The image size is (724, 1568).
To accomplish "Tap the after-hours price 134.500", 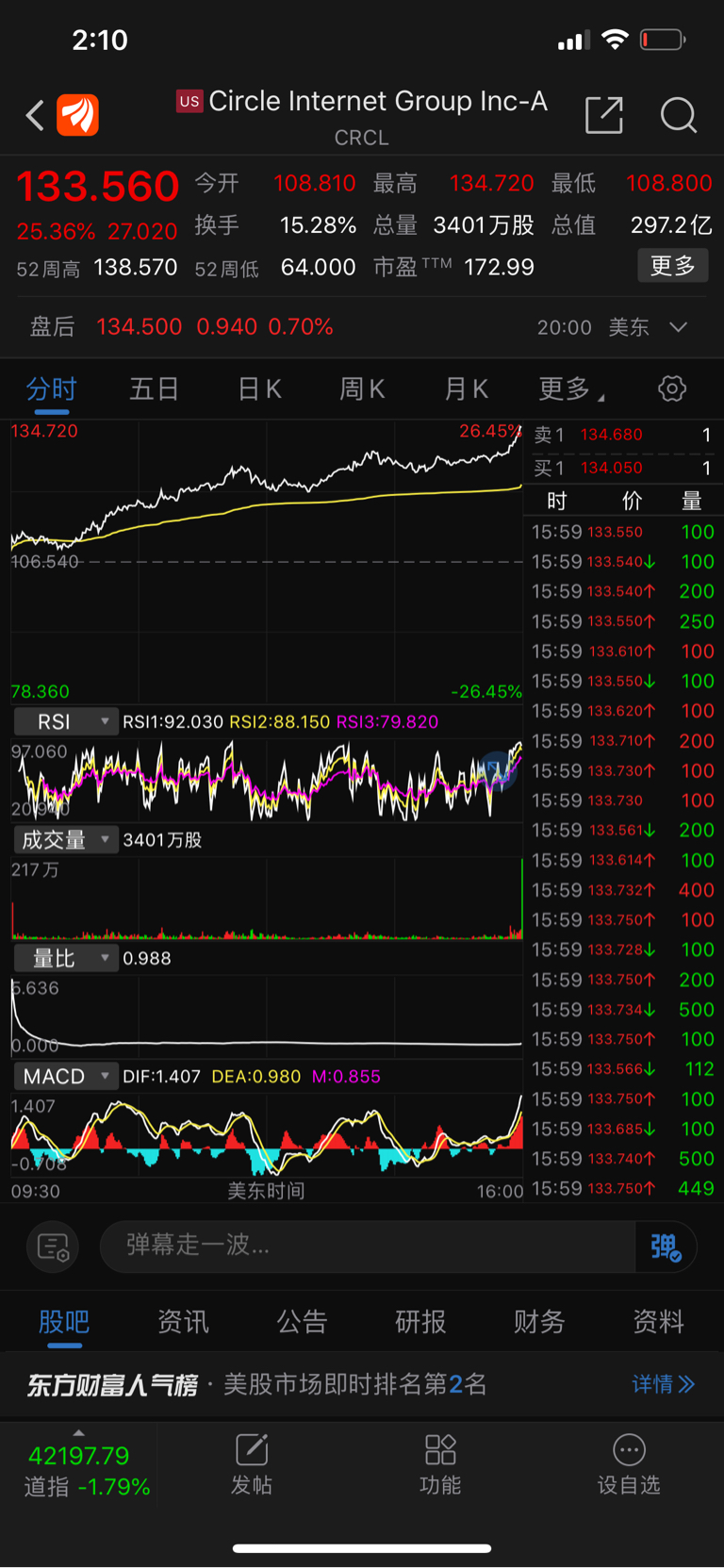I will coord(140,327).
